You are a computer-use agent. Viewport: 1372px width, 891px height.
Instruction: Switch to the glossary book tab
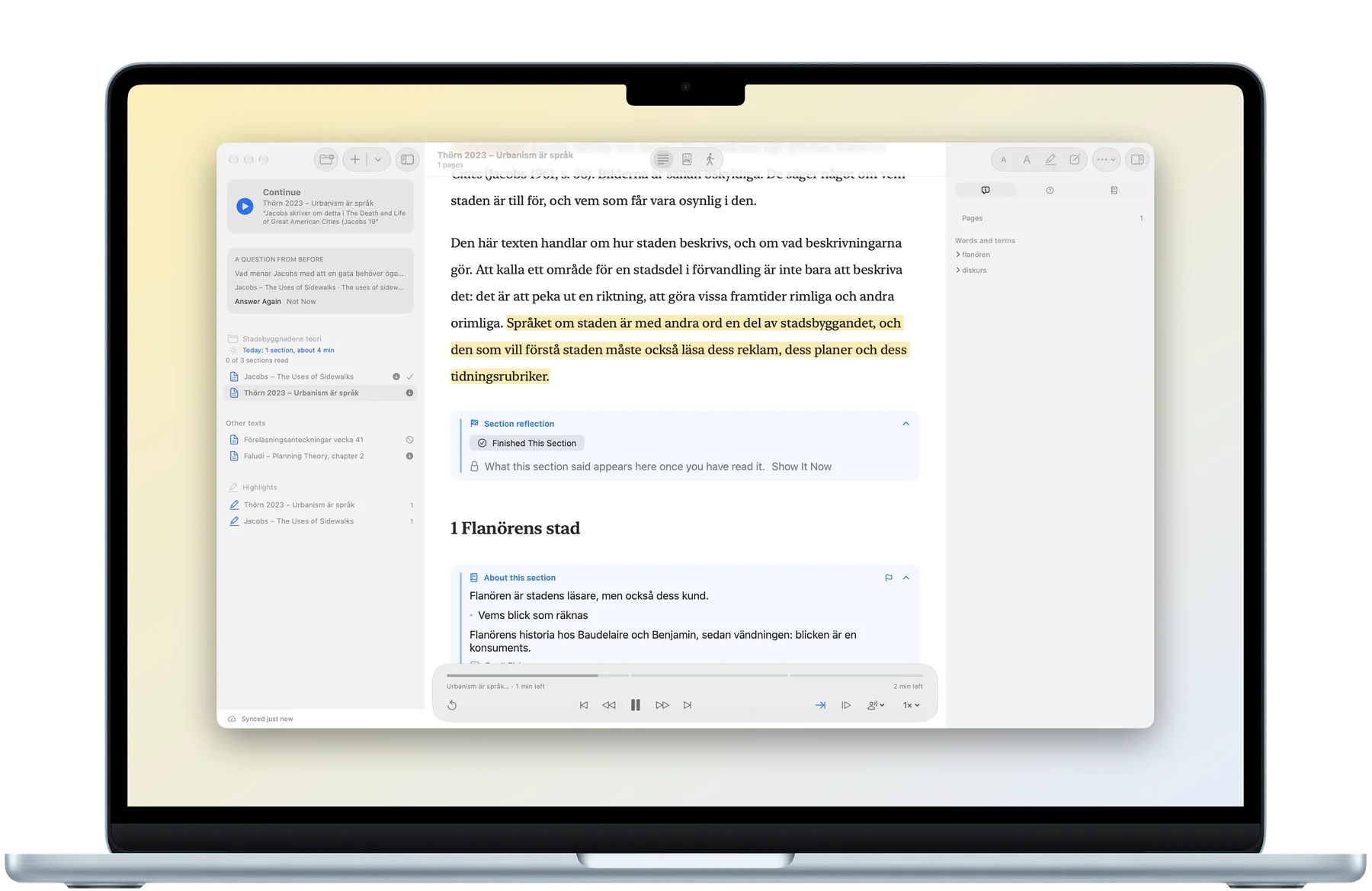pyautogui.click(x=1114, y=190)
